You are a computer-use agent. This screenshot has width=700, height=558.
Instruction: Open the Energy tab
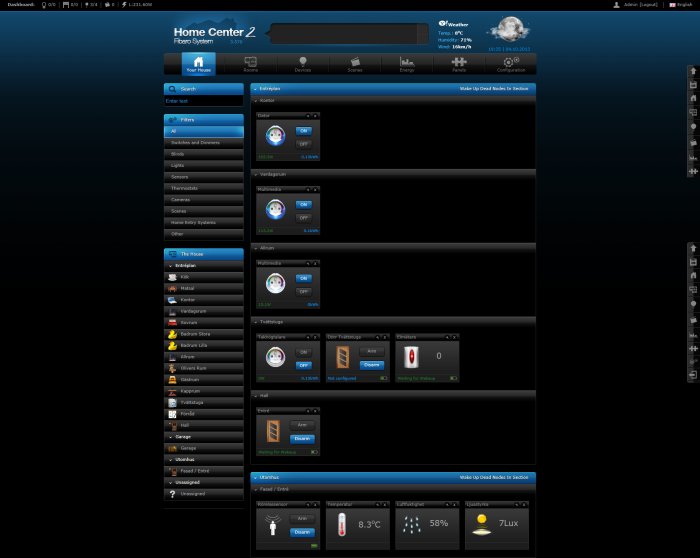(407, 64)
